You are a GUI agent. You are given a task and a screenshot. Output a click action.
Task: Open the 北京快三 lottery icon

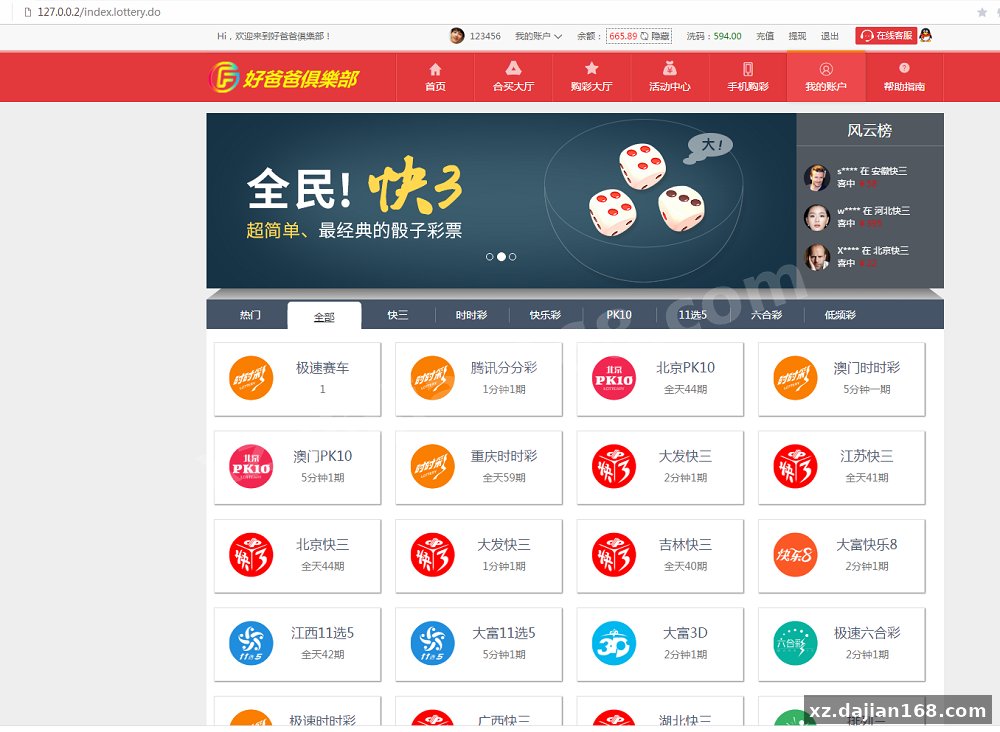pos(251,555)
